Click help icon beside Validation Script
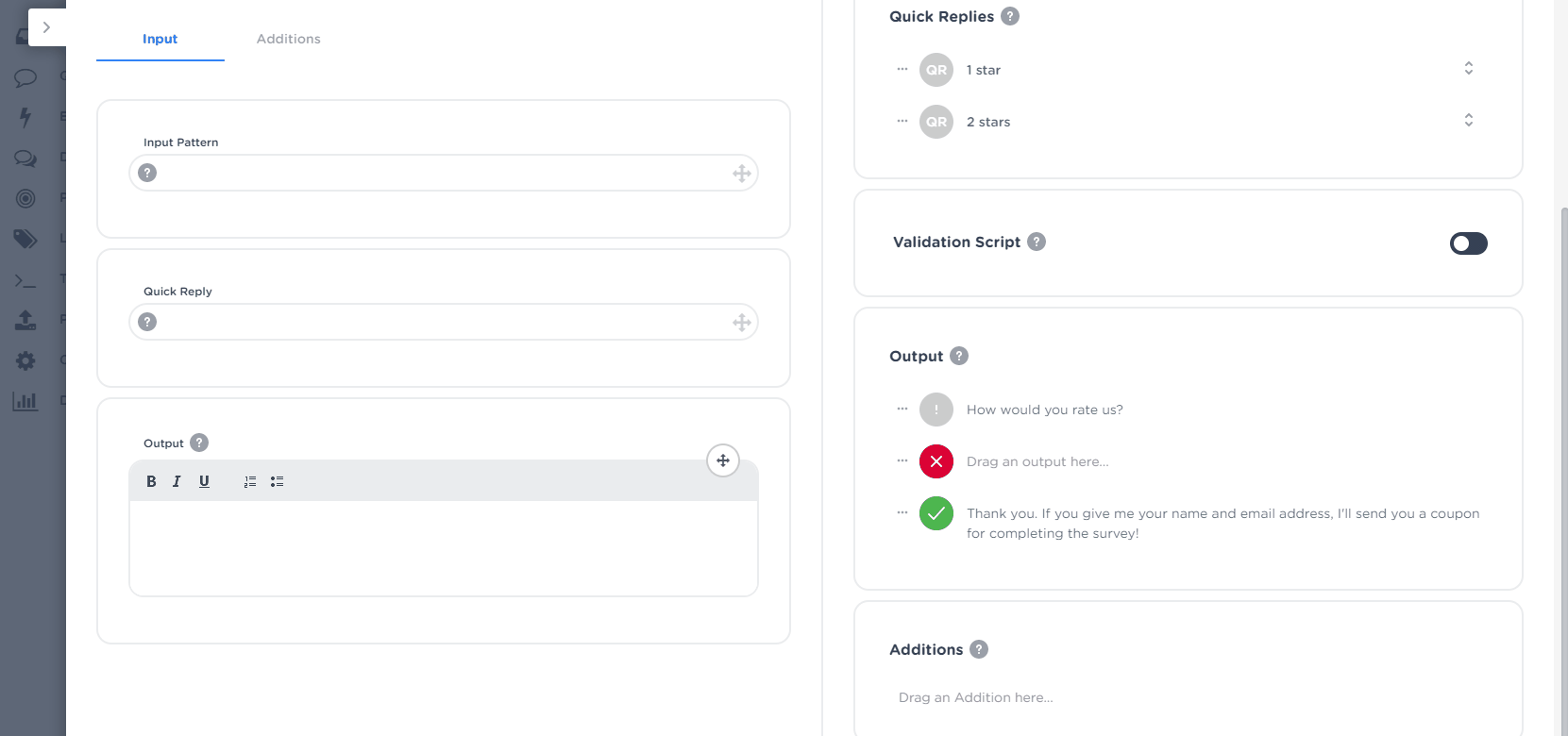 pyautogui.click(x=1037, y=242)
